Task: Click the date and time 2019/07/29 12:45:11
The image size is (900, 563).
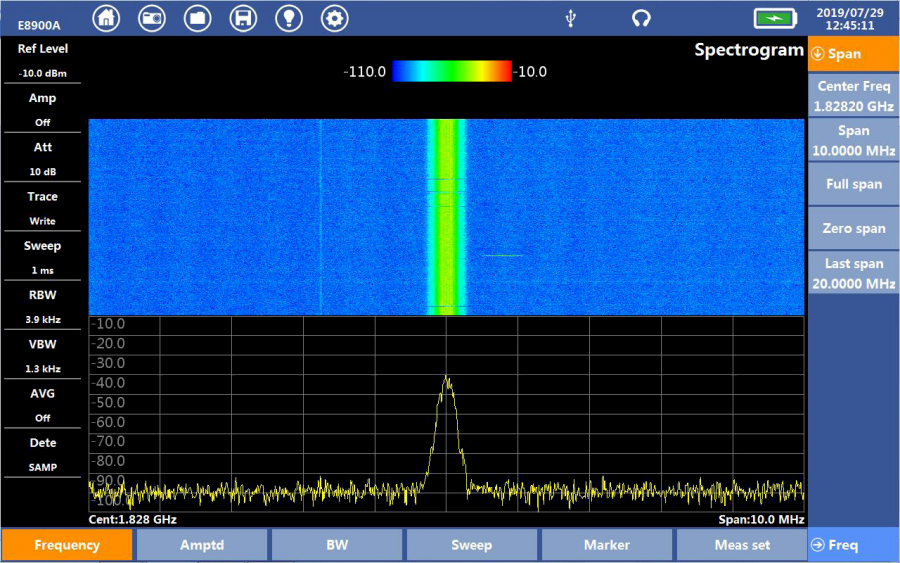Action: click(849, 19)
